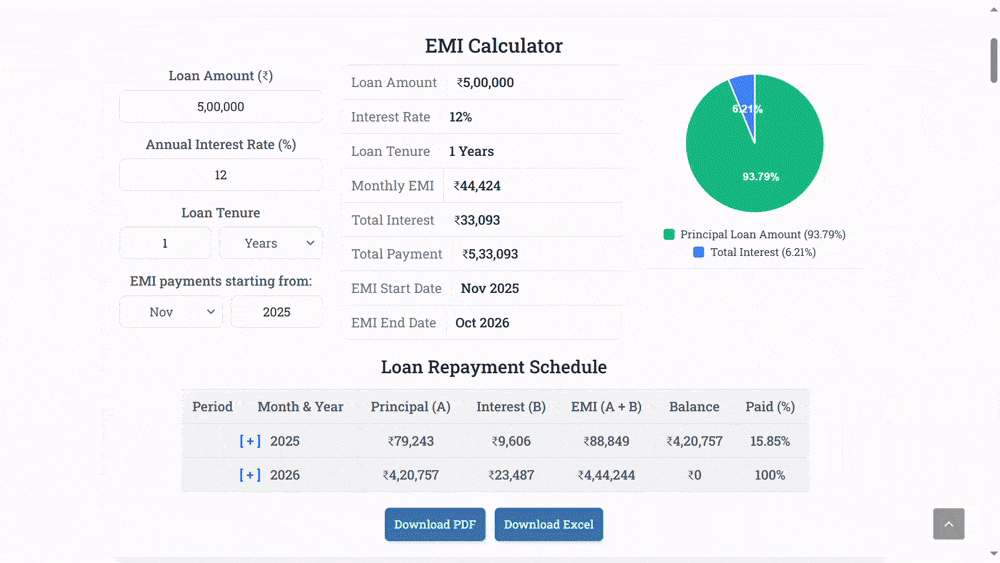Expand the 2025 schedule row
Screen dimensions: 1000x563
coord(250,441)
